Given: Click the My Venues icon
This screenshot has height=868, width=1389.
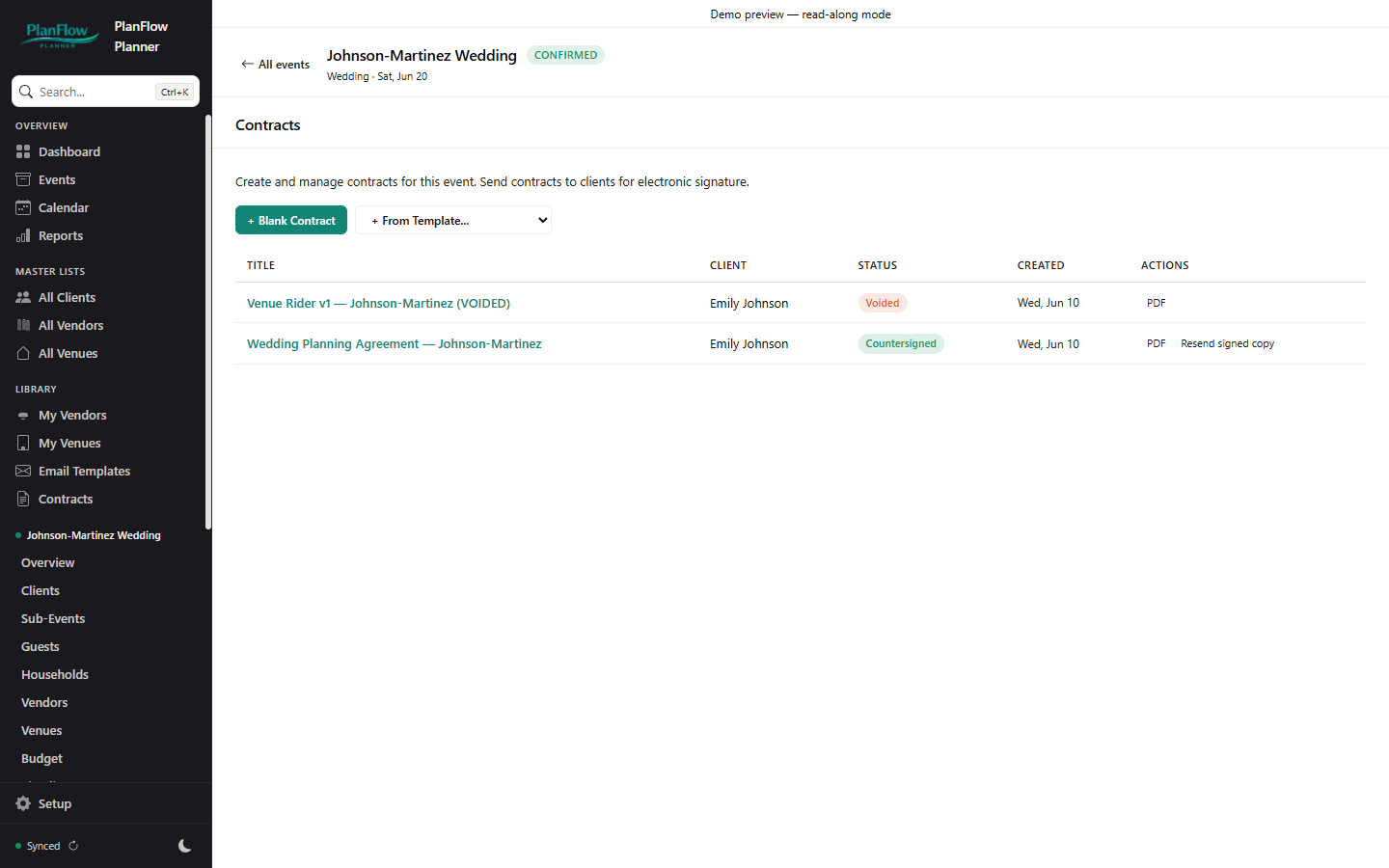Looking at the screenshot, I should [x=23, y=443].
